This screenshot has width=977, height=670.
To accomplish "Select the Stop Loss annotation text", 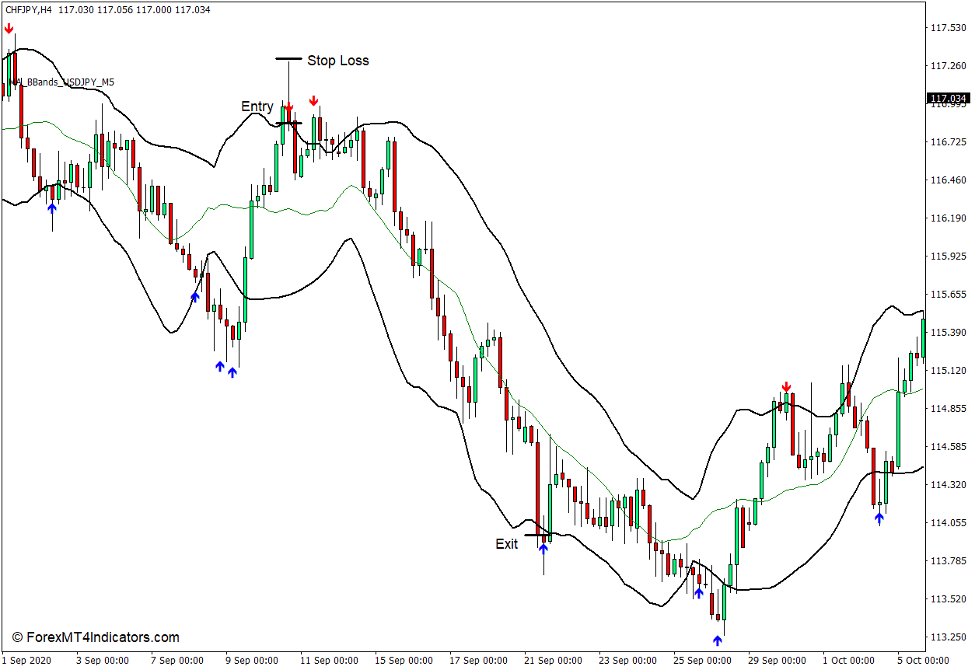I will (x=337, y=61).
